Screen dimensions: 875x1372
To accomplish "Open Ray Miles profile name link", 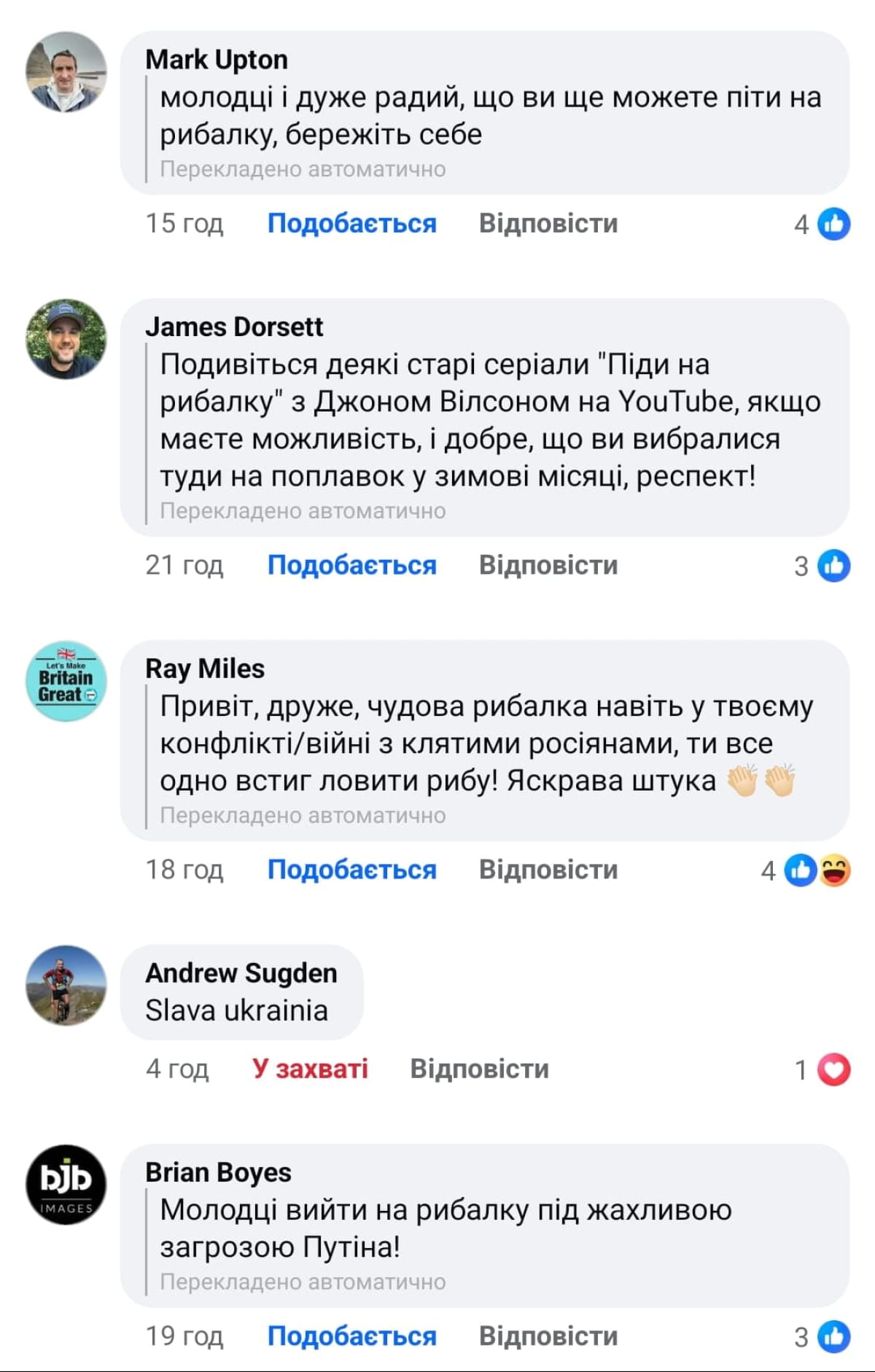I will 205,669.
